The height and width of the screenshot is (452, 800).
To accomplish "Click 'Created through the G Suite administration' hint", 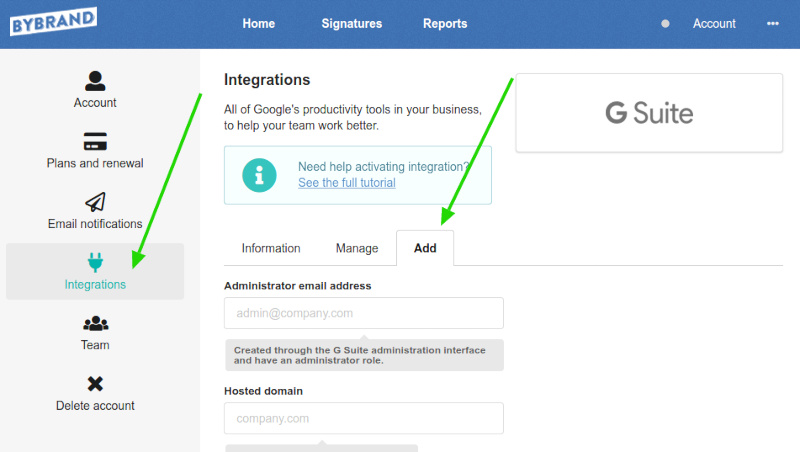I will coord(364,355).
